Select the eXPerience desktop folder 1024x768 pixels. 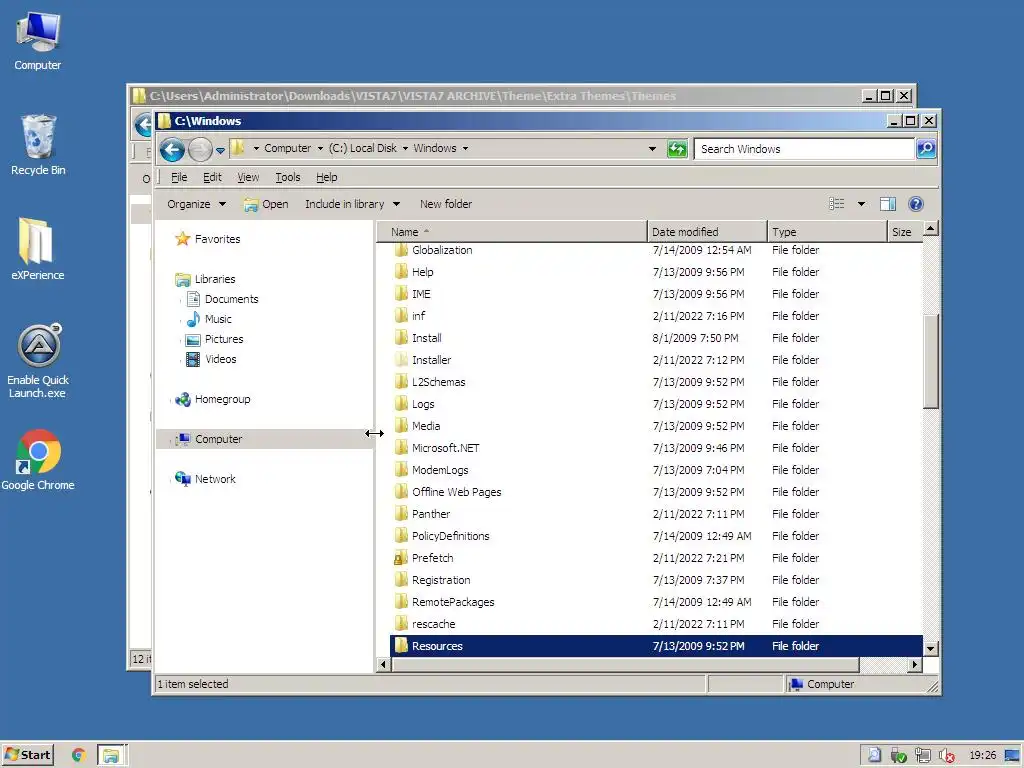tap(37, 249)
